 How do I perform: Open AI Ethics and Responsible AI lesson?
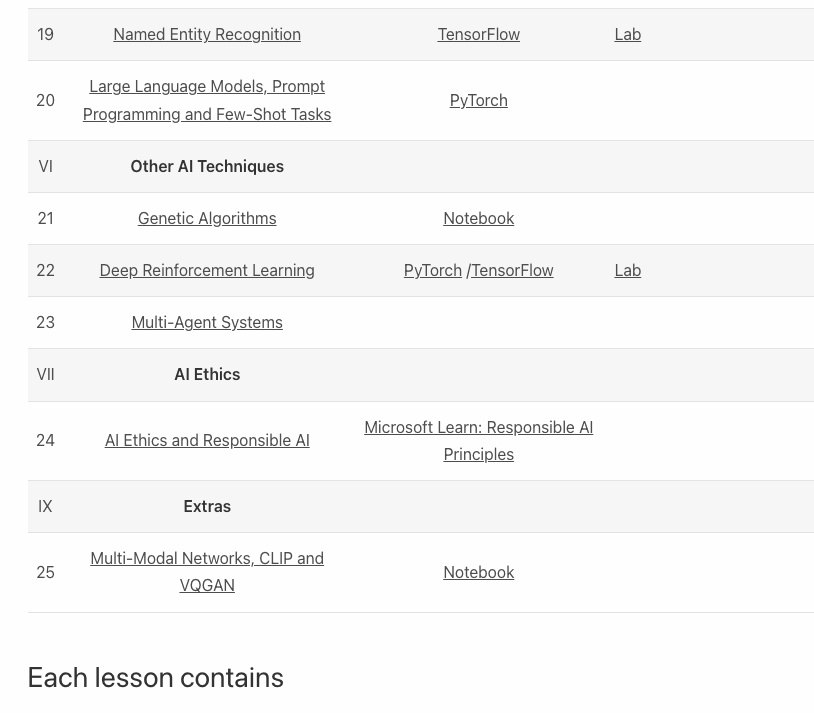(x=207, y=440)
